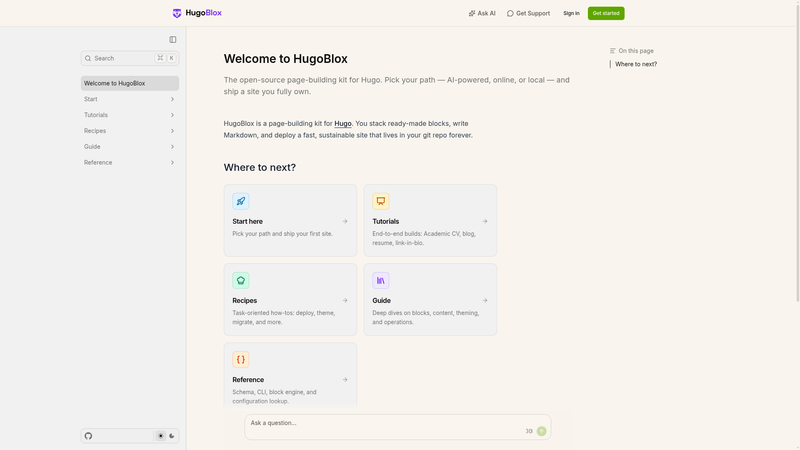The image size is (800, 450).
Task: Open Guide in the sidebar
Action: point(130,146)
